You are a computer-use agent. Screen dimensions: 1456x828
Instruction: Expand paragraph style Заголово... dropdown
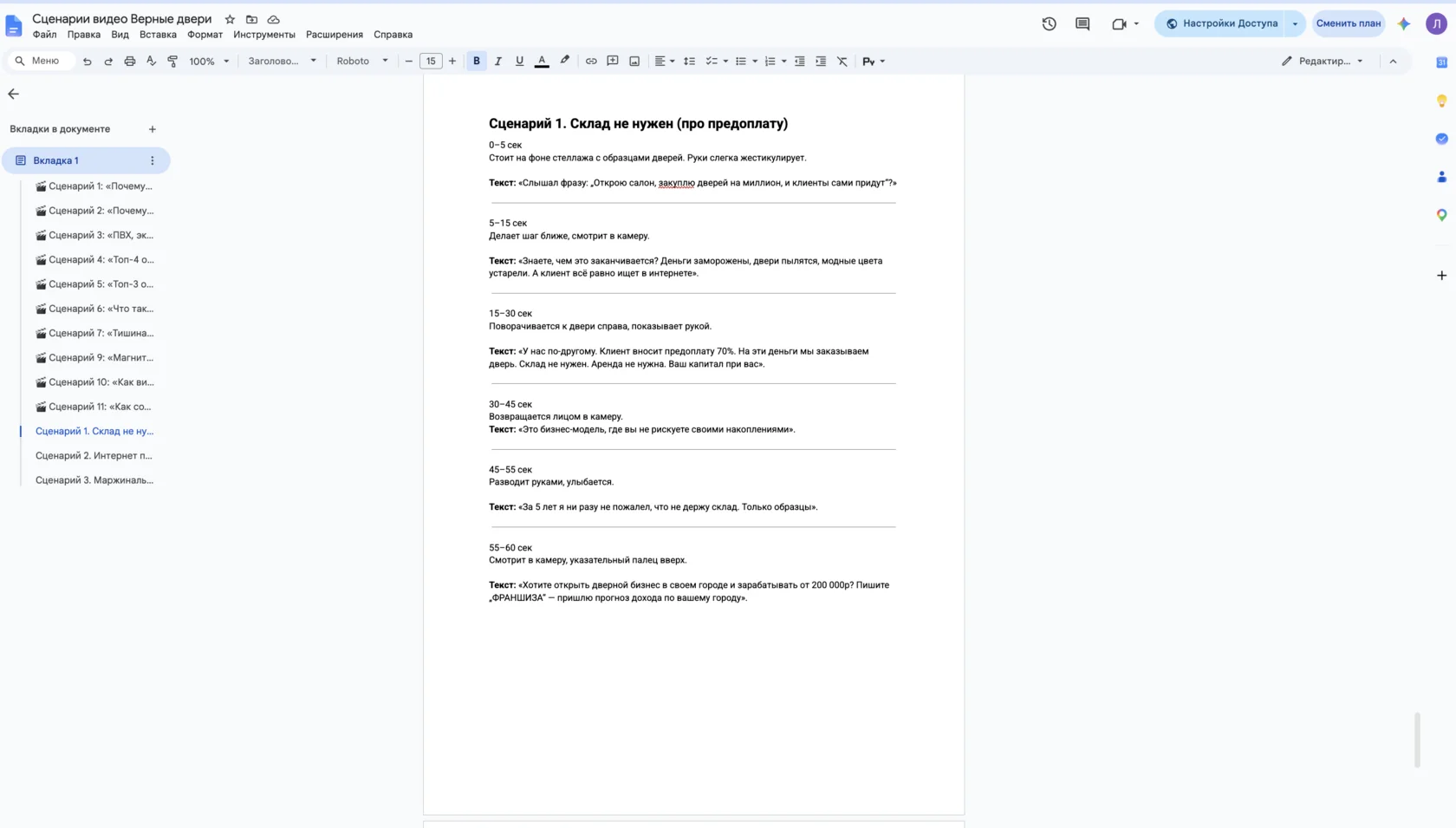[283, 61]
